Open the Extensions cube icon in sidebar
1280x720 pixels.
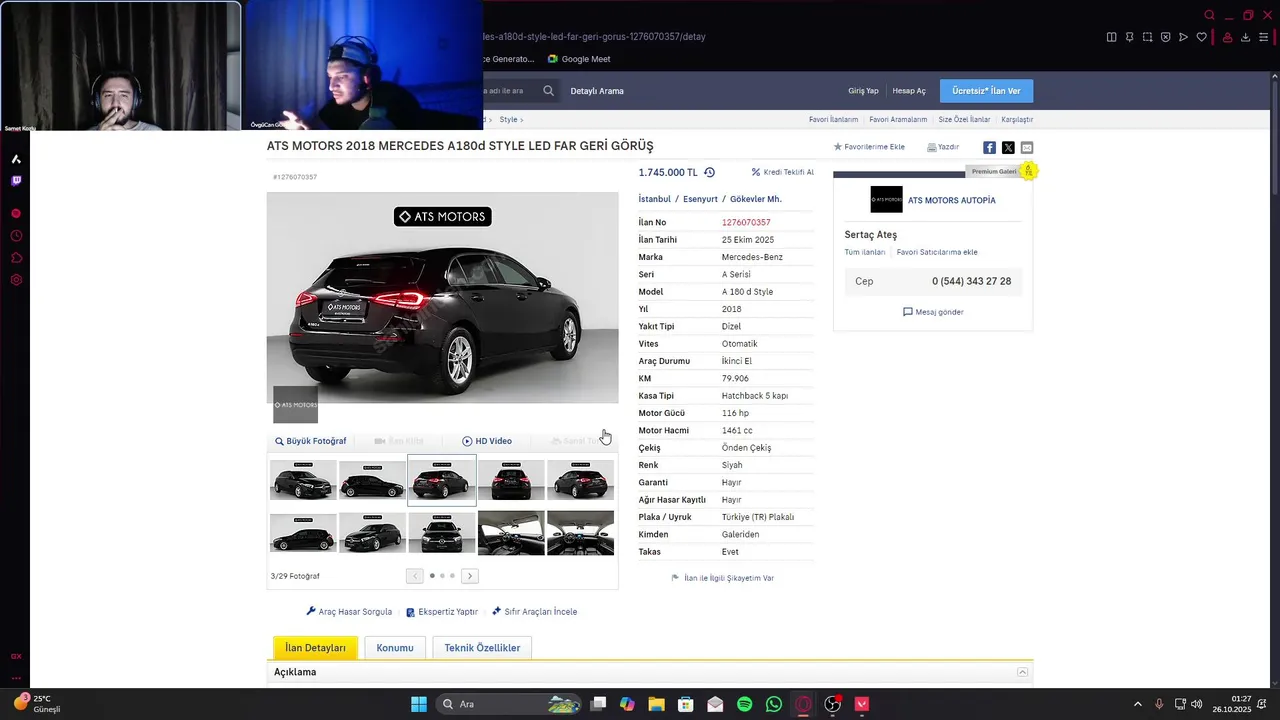(x=16, y=258)
